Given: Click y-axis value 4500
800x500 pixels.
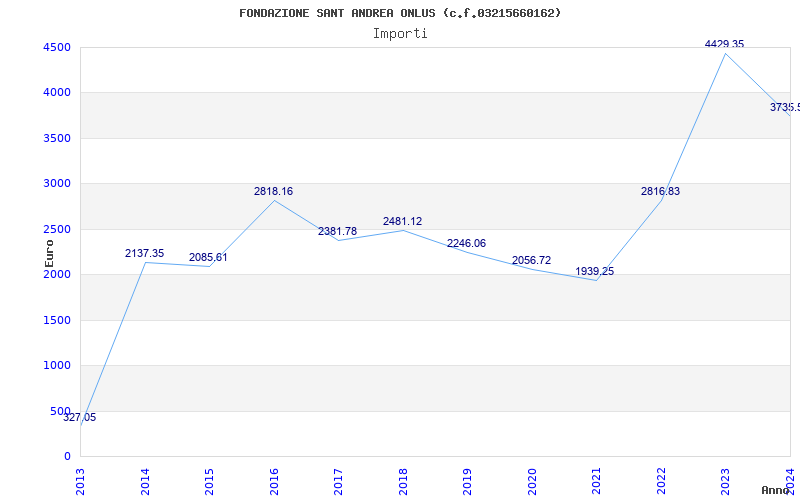Looking at the screenshot, I should (57, 48).
